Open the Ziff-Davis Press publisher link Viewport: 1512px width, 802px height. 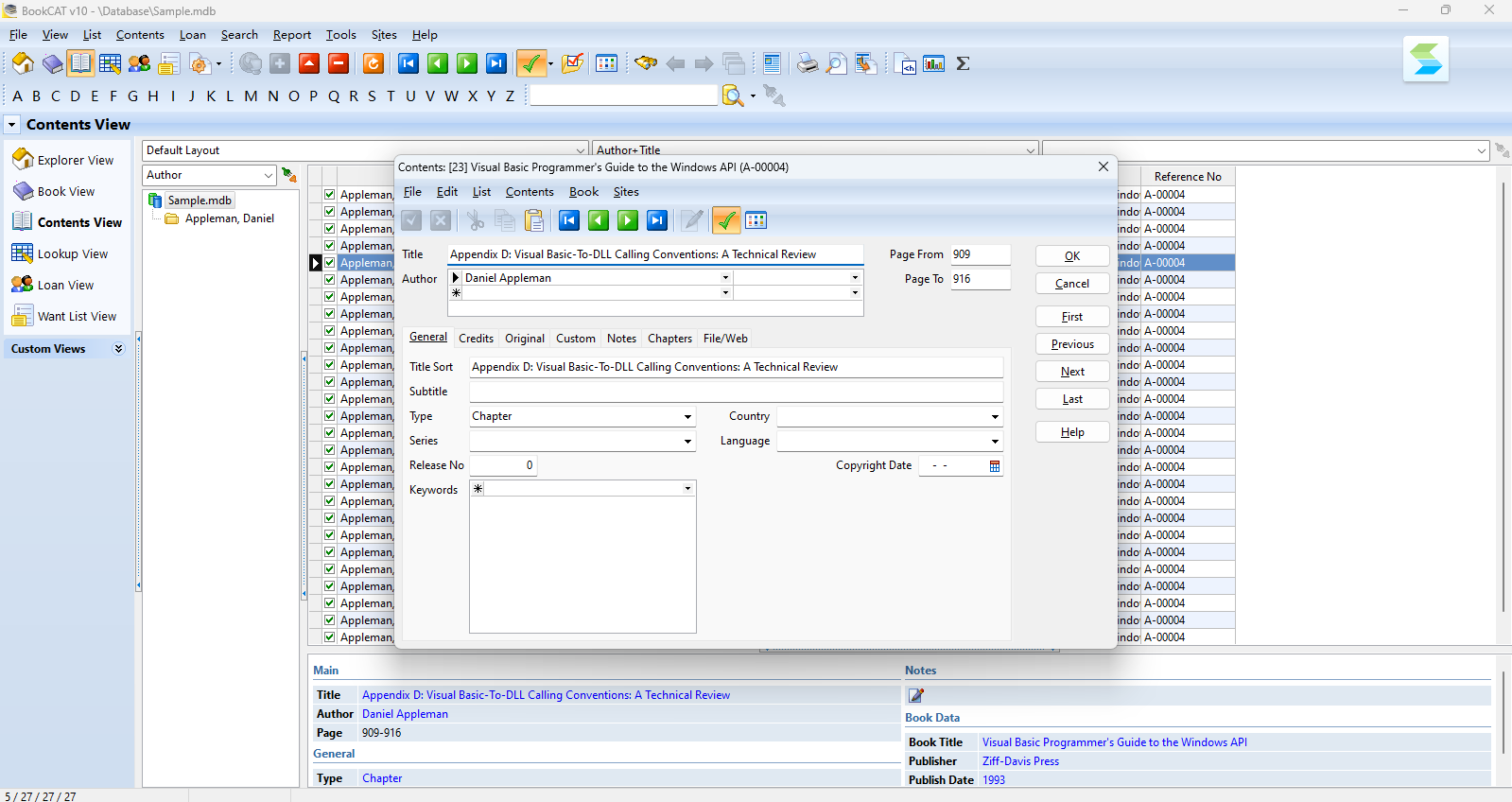click(x=1020, y=761)
